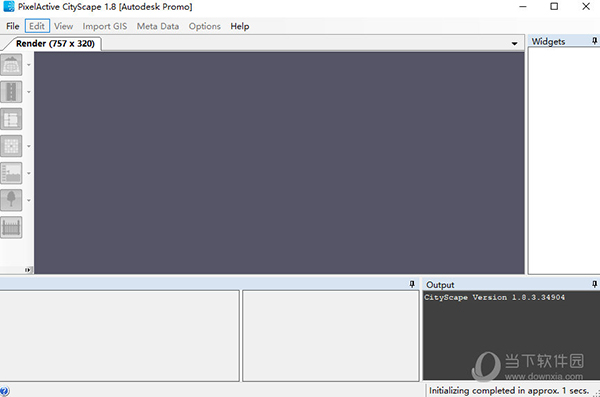Select the skyline buildings tool icon

(x=11, y=173)
